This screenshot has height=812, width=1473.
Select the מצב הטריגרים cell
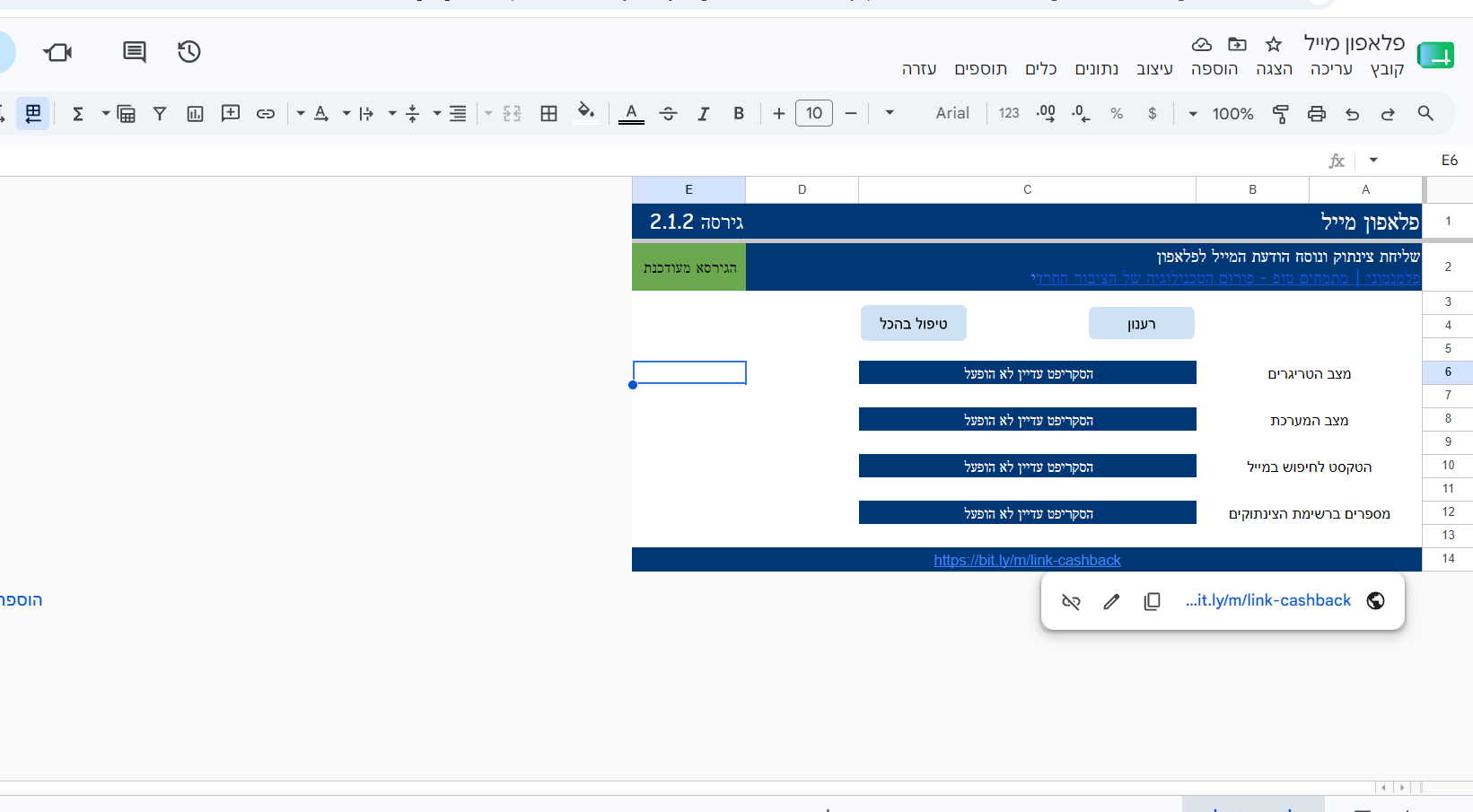pos(1309,373)
